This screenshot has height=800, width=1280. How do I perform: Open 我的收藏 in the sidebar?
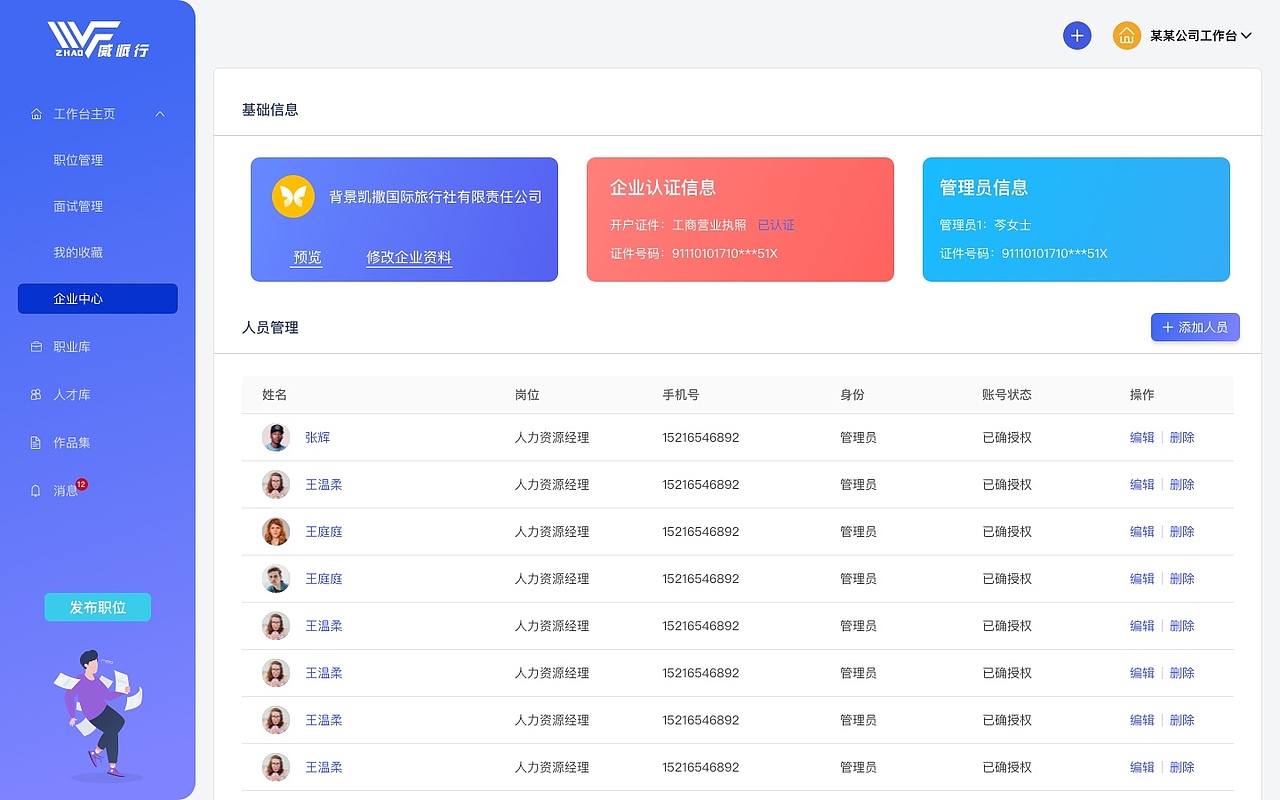(78, 252)
